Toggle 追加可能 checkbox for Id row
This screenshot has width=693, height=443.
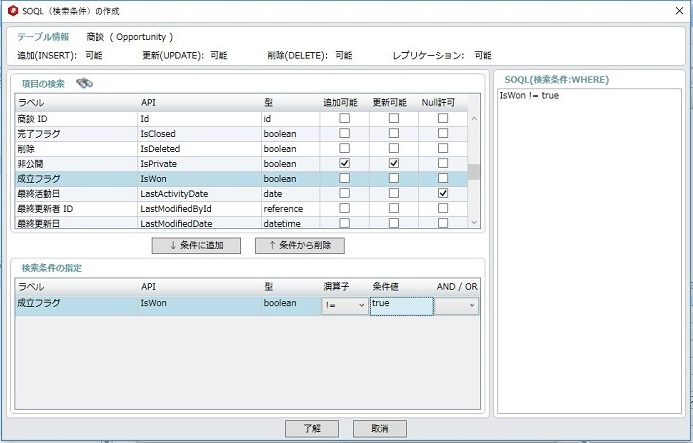point(344,118)
